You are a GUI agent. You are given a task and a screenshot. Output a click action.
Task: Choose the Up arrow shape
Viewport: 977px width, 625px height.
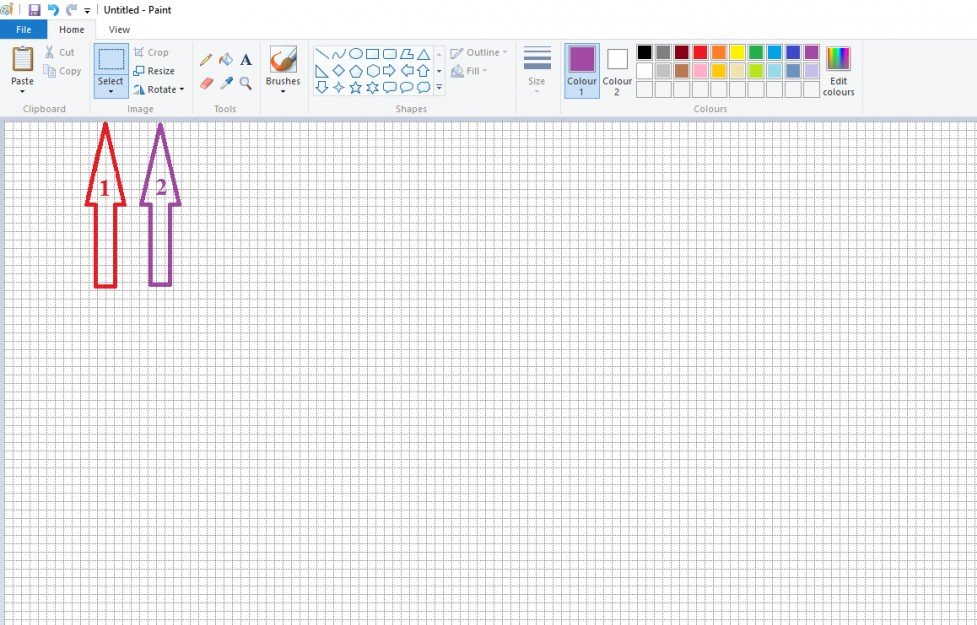tap(424, 70)
